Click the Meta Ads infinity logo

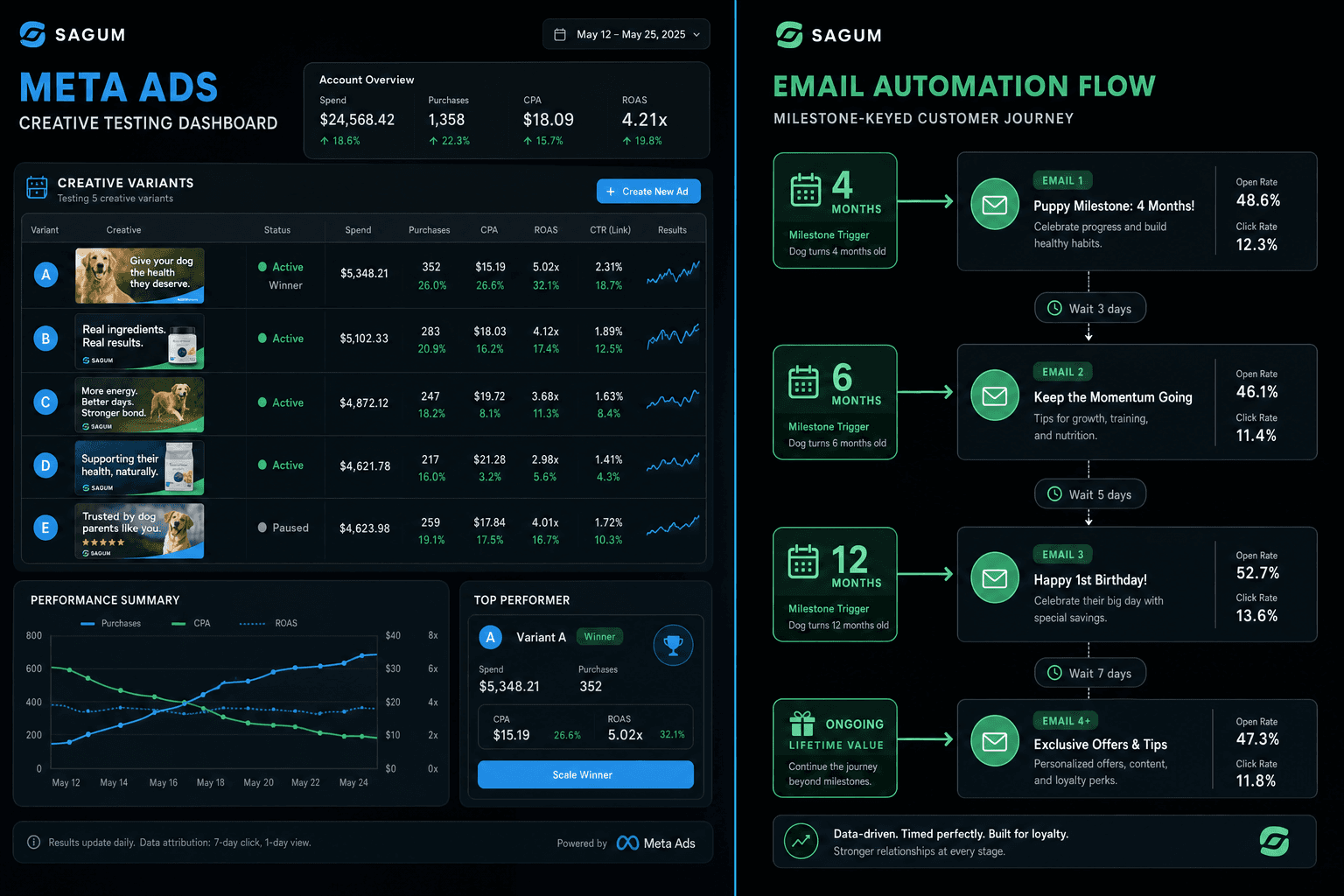click(x=627, y=843)
